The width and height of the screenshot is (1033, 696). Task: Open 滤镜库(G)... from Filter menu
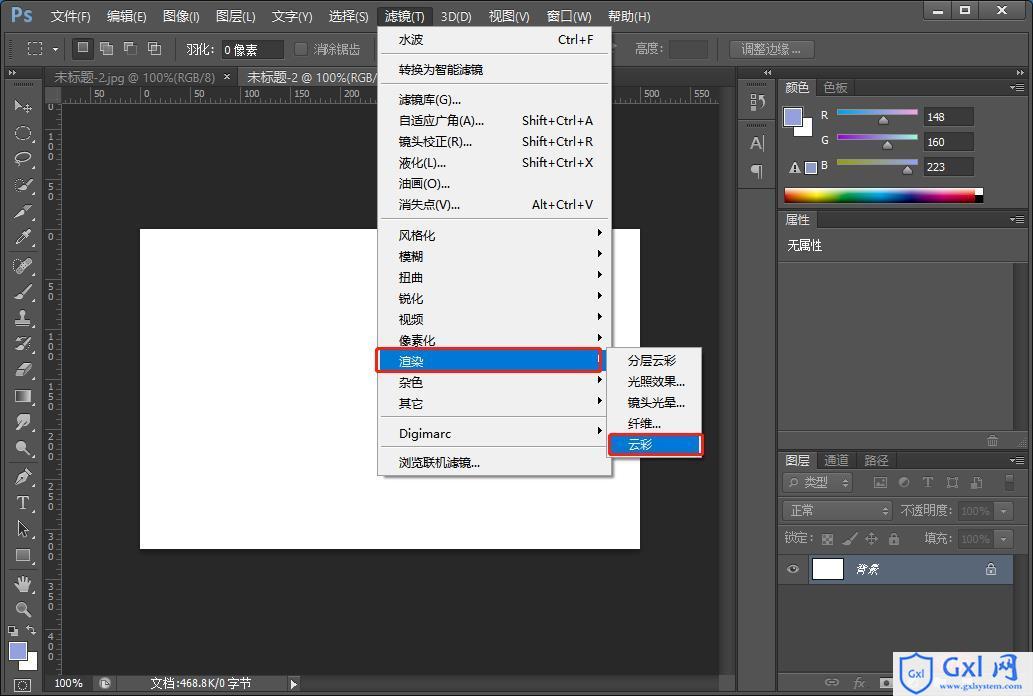[x=494, y=100]
